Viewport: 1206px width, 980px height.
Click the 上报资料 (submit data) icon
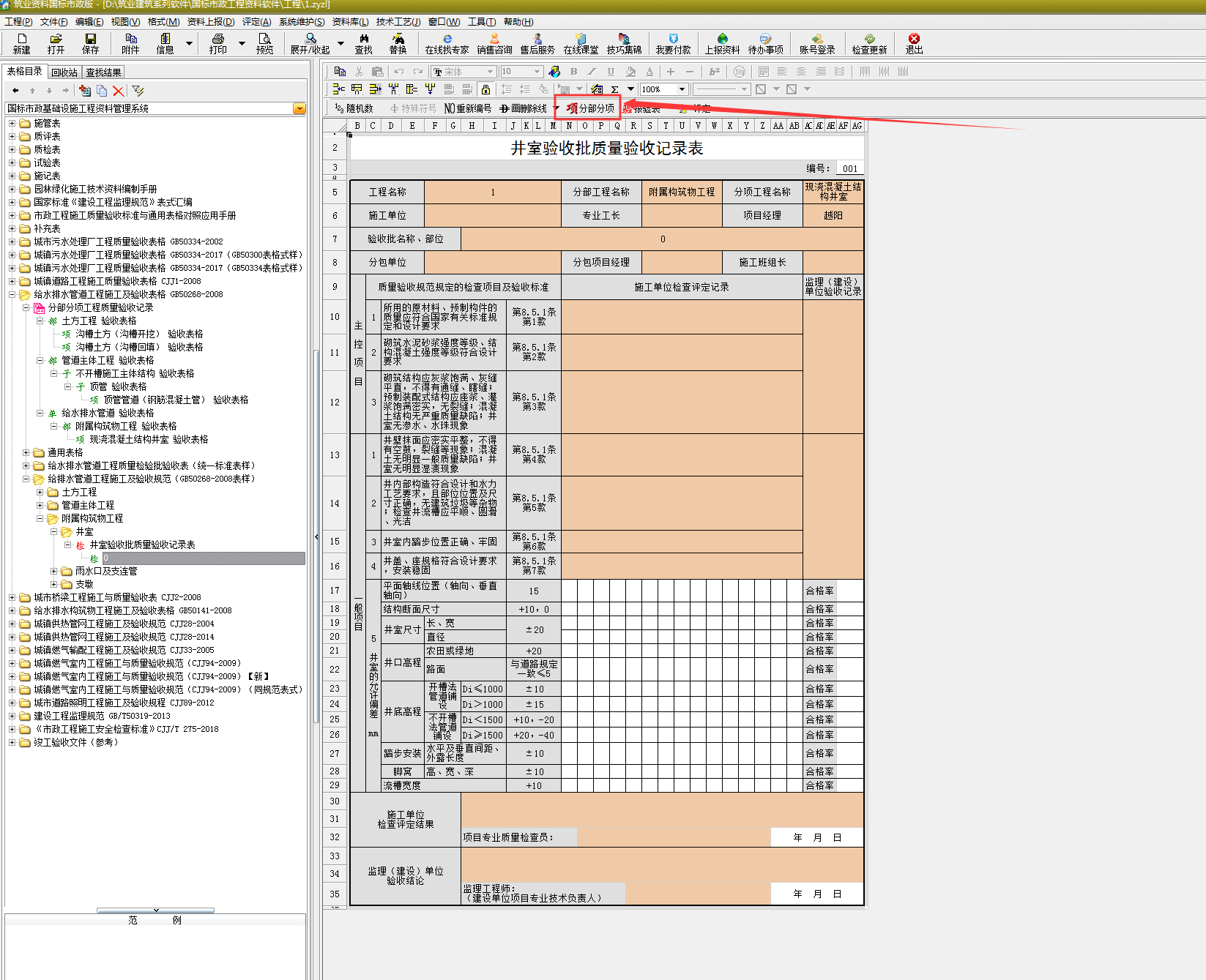tap(722, 43)
